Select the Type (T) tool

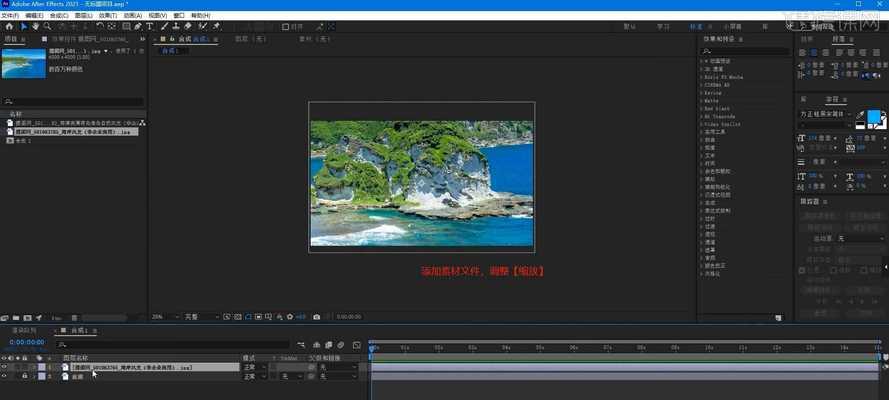pos(150,26)
